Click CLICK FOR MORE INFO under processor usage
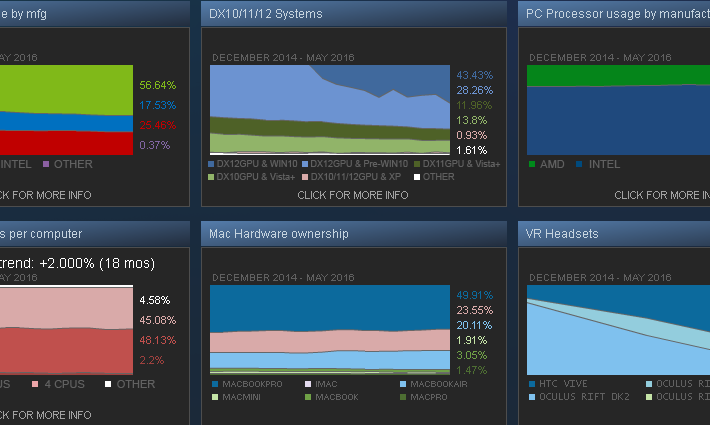 [662, 195]
